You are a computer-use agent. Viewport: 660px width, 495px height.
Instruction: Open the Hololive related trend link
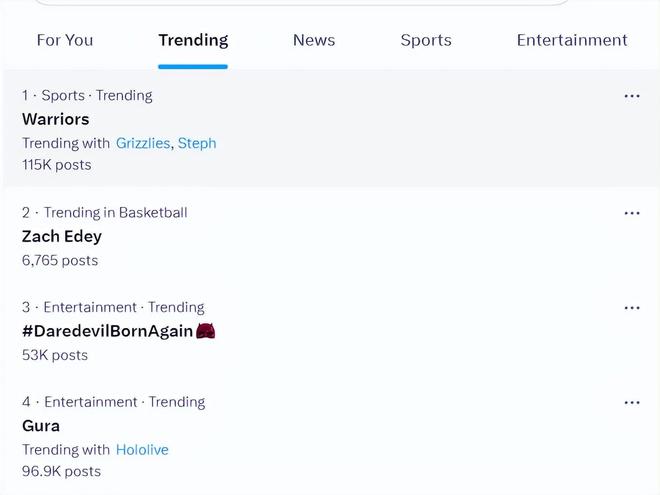tap(142, 450)
